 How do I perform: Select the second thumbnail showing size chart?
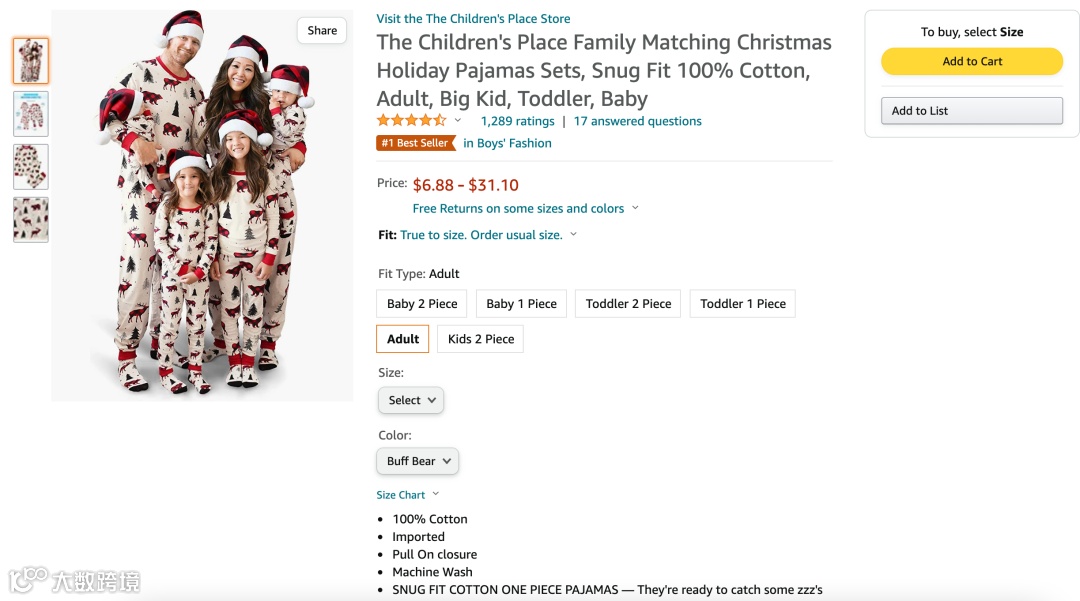pos(31,114)
